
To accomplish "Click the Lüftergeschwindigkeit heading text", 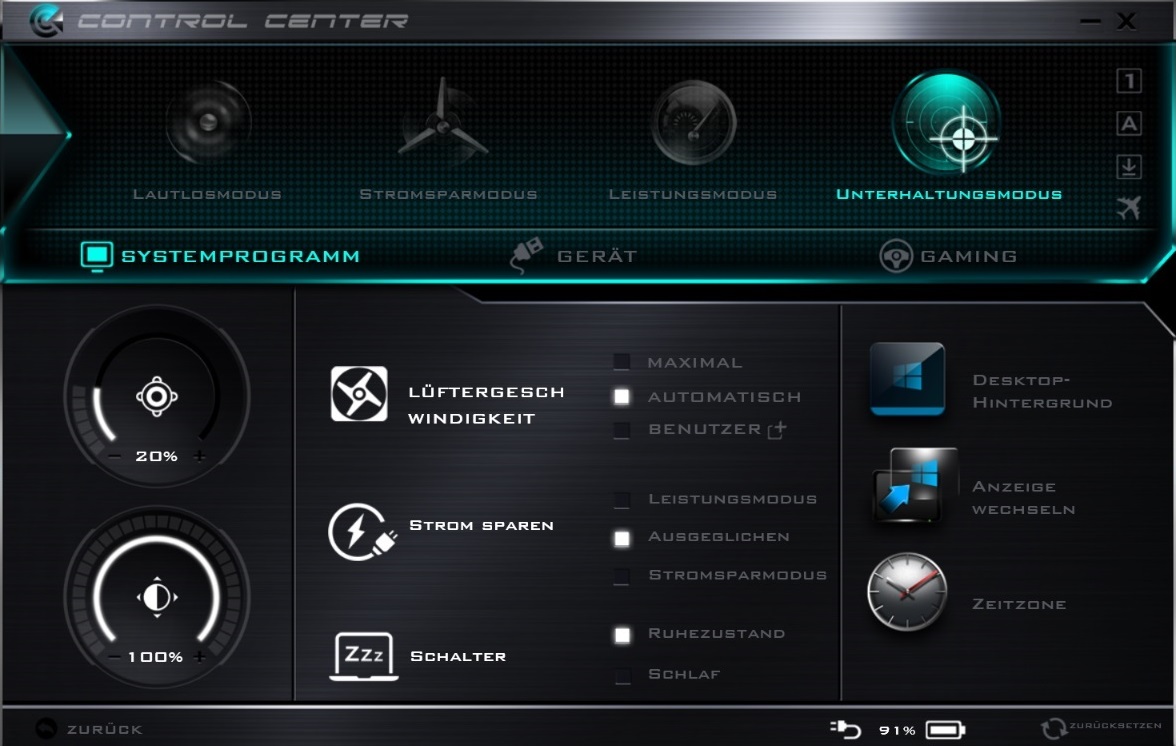I will [x=486, y=405].
